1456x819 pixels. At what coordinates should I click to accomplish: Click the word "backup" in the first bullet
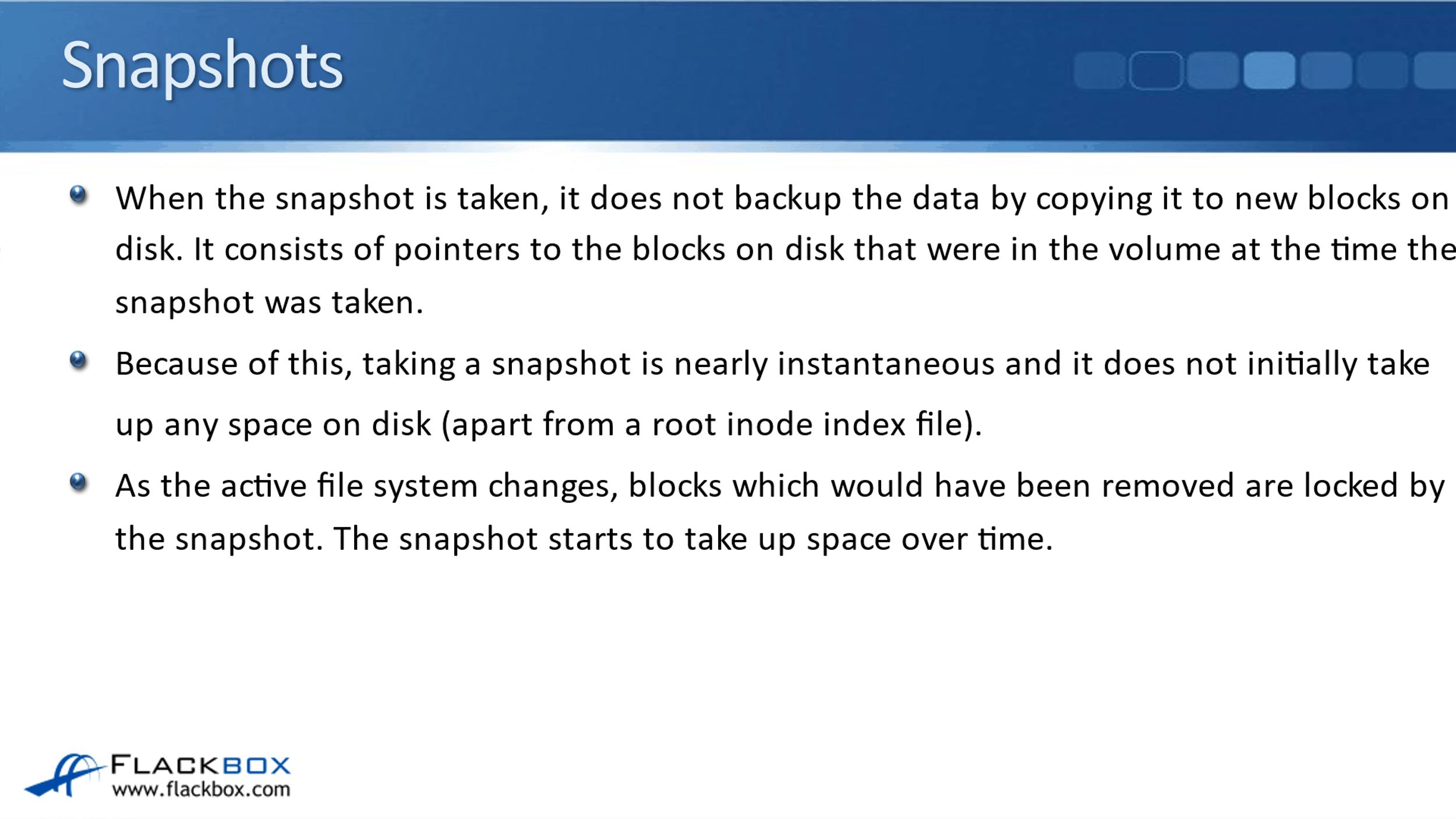click(787, 199)
